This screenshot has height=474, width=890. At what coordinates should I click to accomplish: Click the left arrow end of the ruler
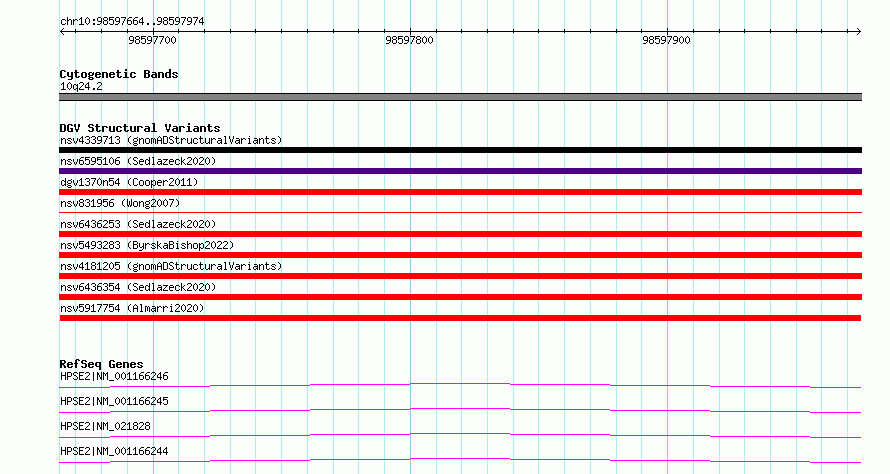(x=62, y=32)
